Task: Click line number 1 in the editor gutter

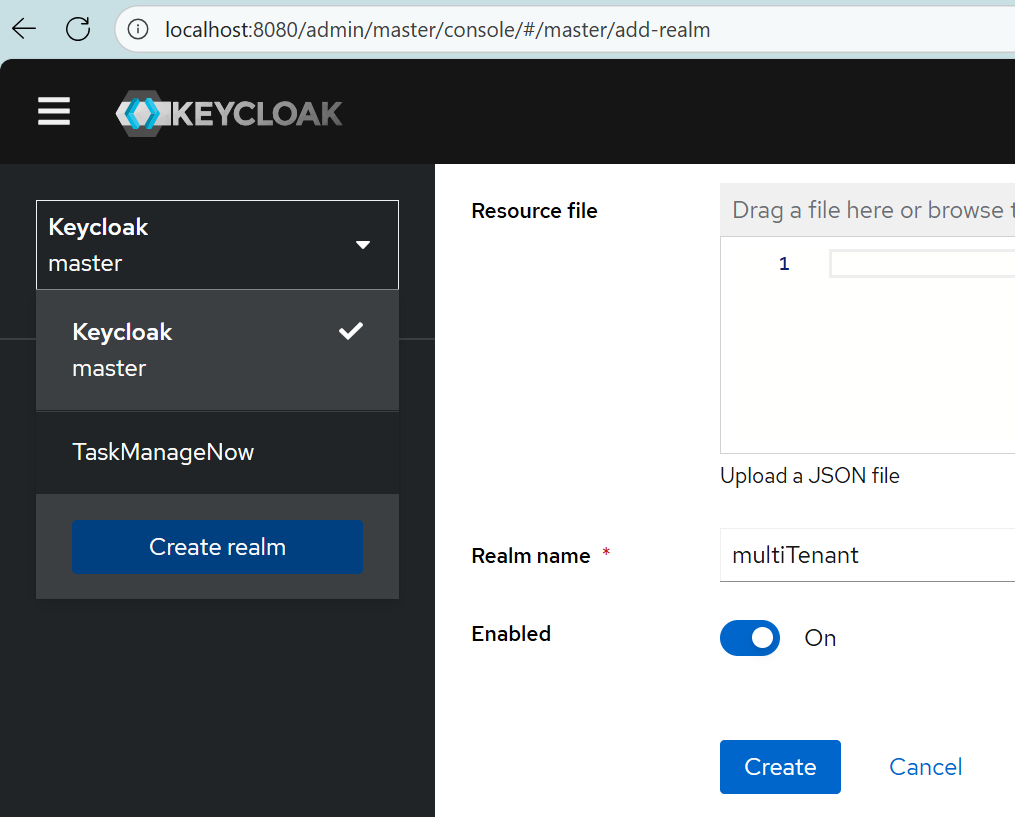Action: 784,264
